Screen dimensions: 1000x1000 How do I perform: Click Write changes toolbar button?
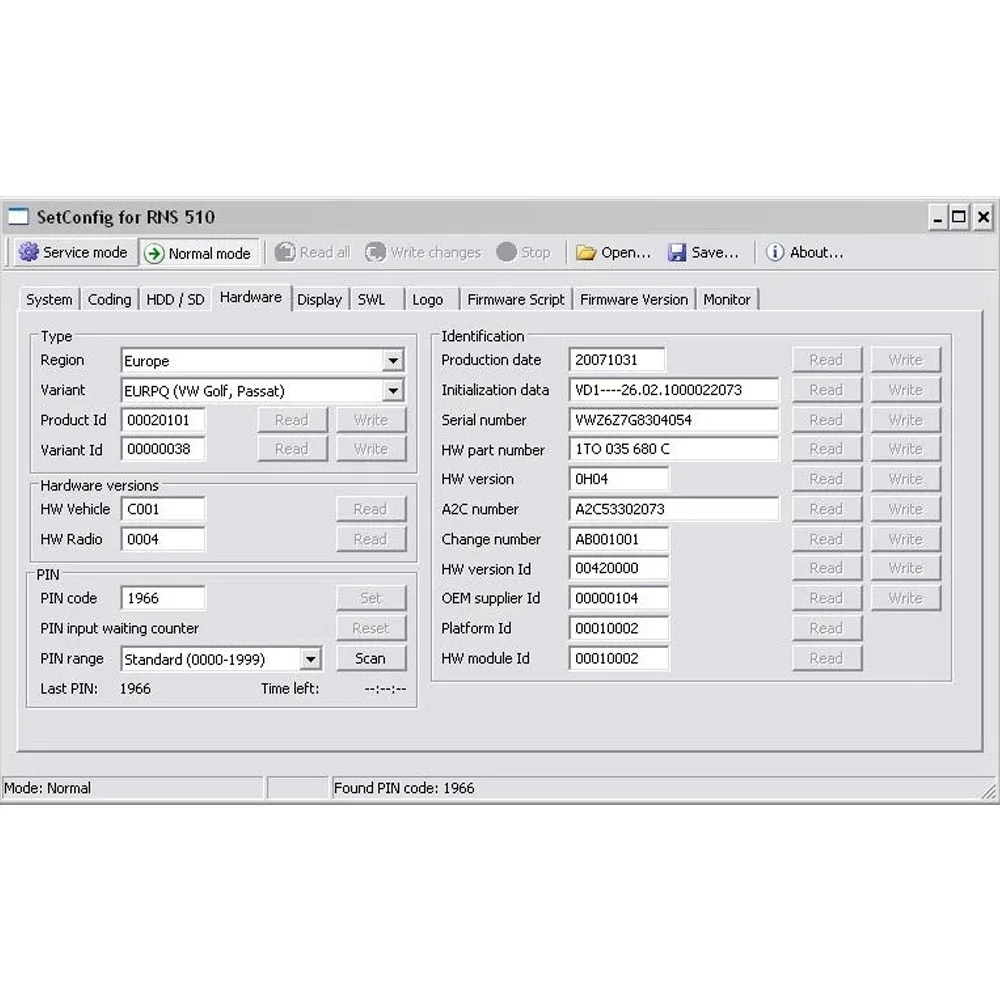point(423,253)
